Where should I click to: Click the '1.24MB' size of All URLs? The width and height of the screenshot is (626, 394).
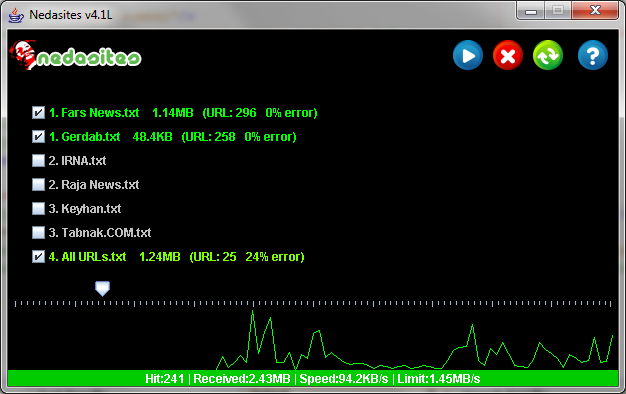[x=160, y=257]
